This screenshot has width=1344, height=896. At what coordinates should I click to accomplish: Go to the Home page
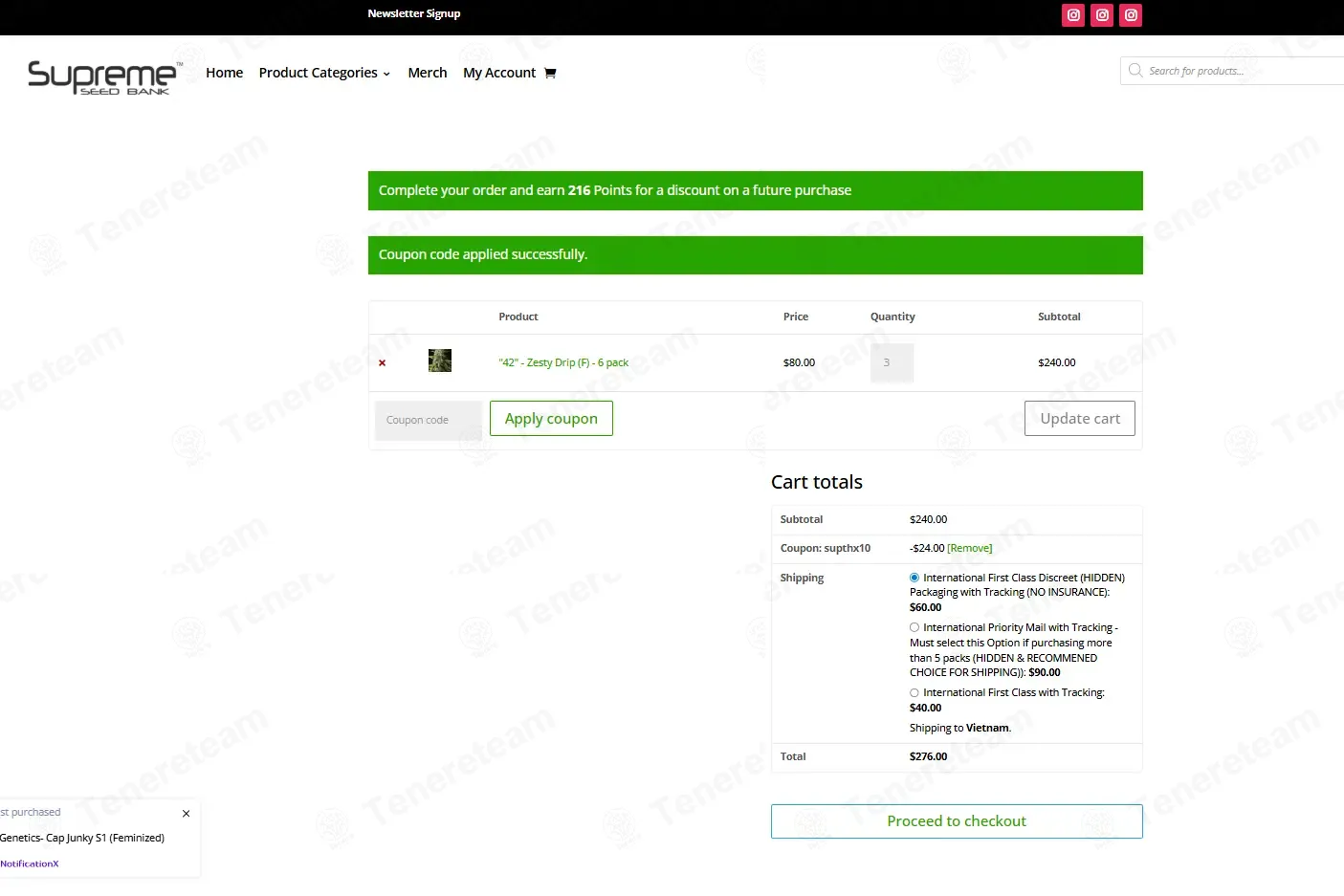coord(224,73)
